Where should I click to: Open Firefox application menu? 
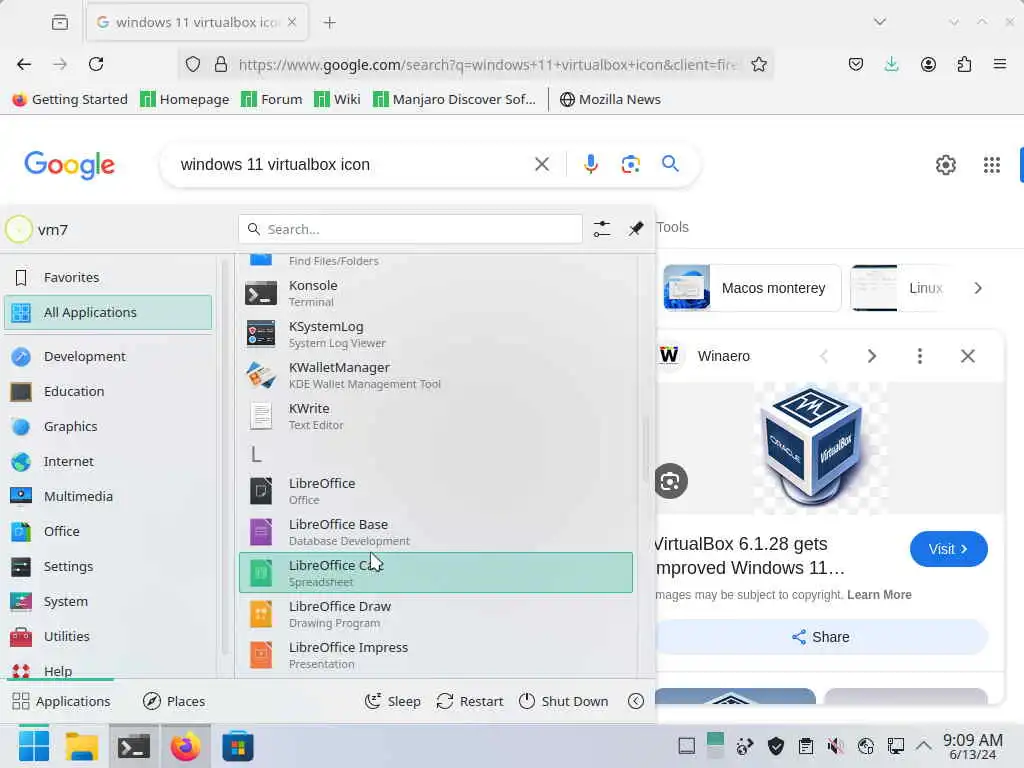point(999,64)
